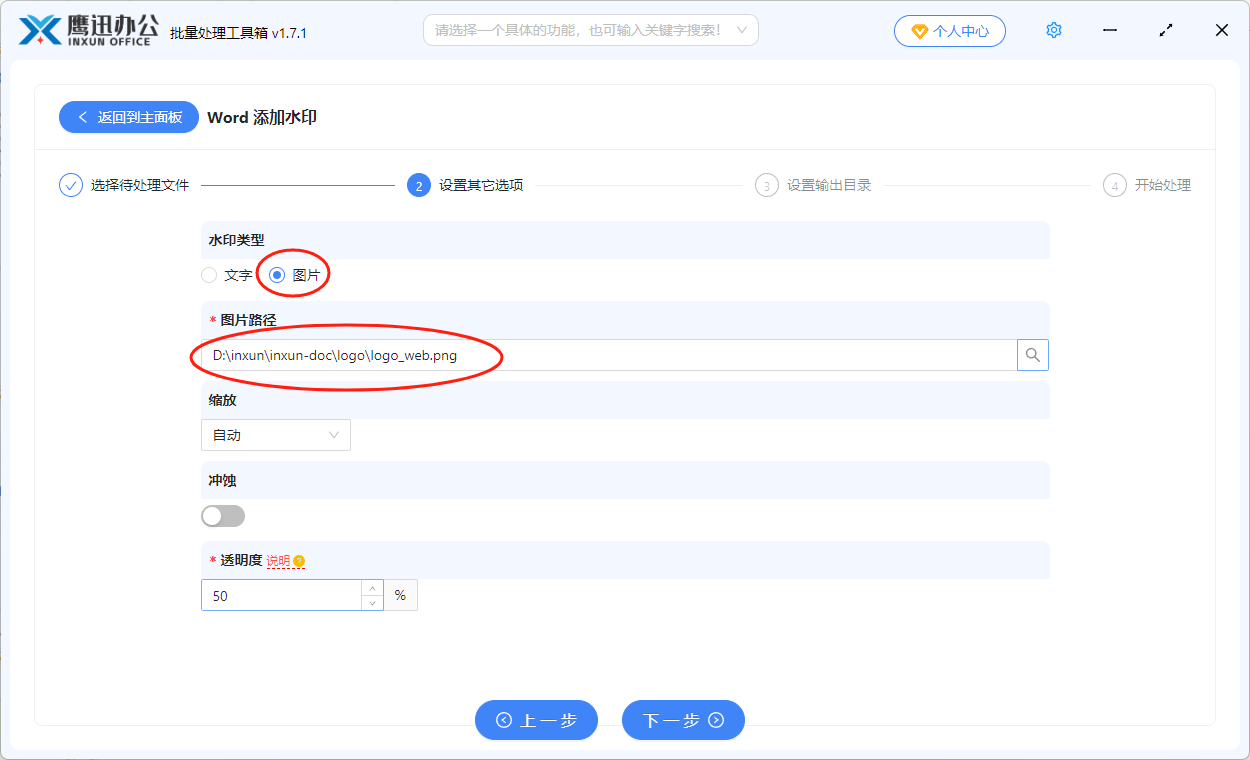Go to step 4 开始处理
The height and width of the screenshot is (760, 1250).
coord(1147,185)
